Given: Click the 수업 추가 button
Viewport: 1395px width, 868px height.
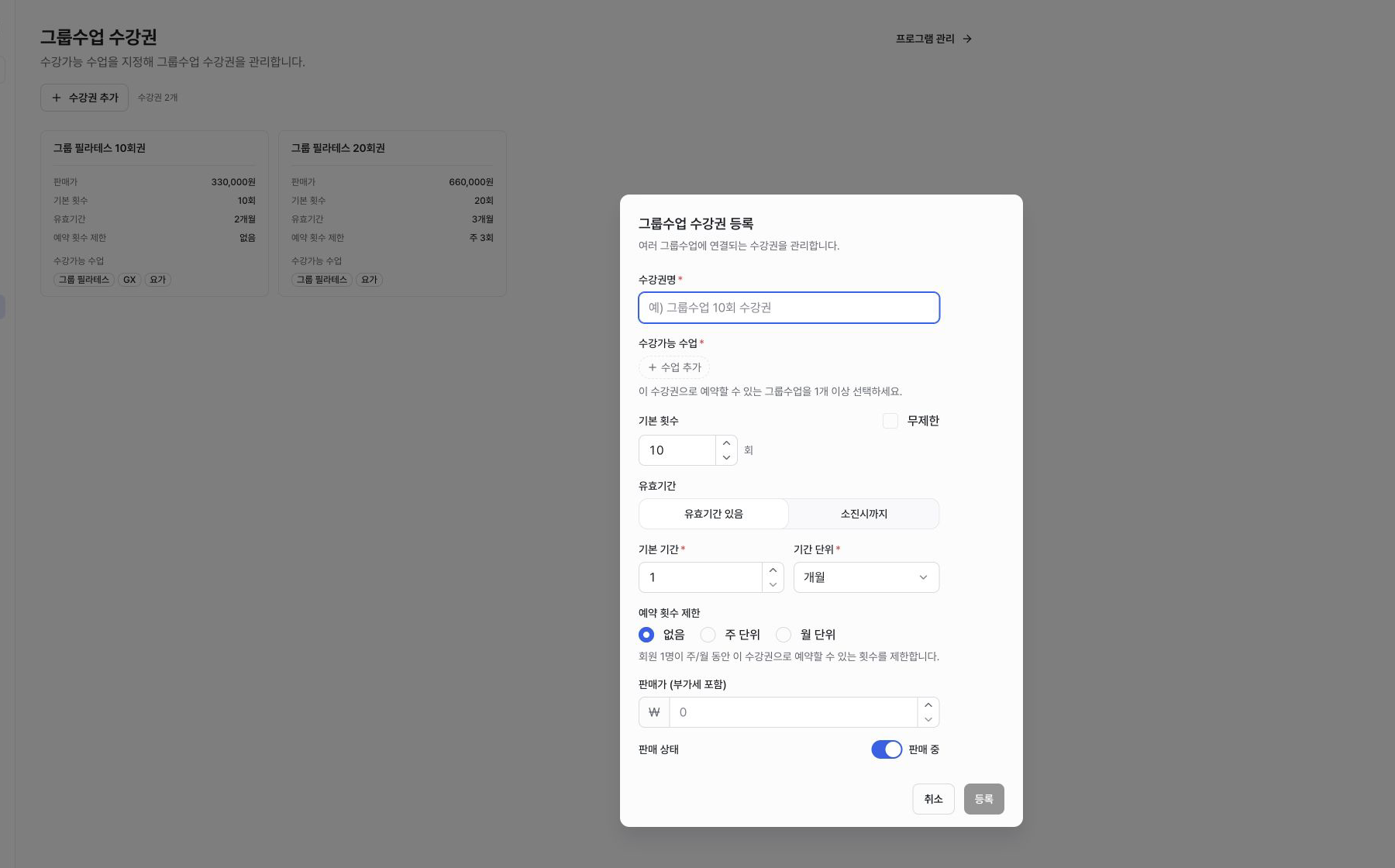Looking at the screenshot, I should 674,367.
